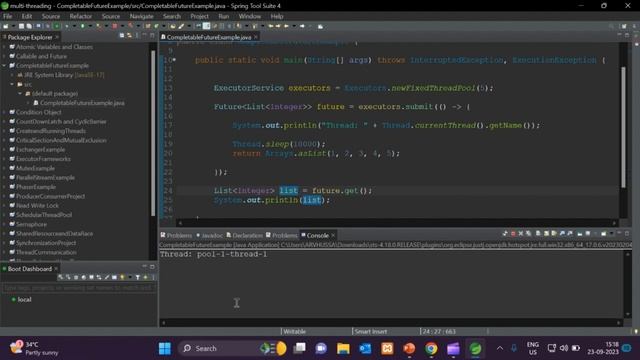Expand the Condition Object project
Viewport: 640px width, 360px height.
(x=4, y=112)
